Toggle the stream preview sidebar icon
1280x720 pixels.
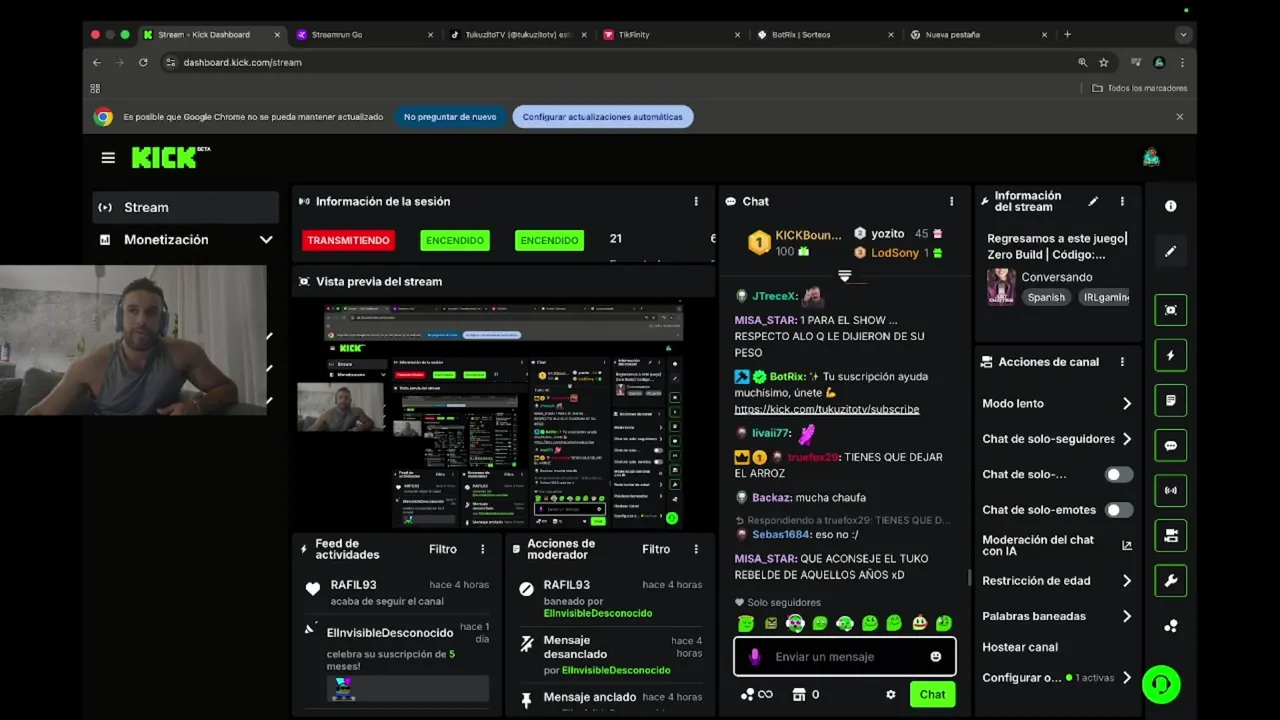[x=1171, y=310]
